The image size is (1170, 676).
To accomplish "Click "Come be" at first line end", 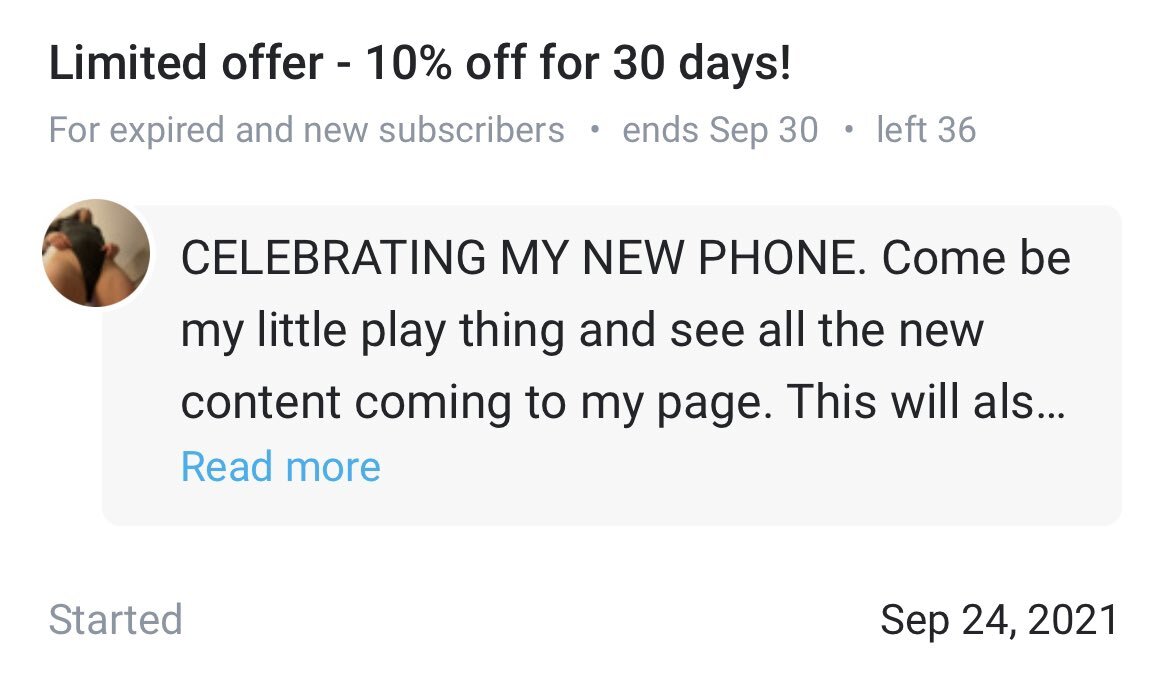I will (x=976, y=258).
